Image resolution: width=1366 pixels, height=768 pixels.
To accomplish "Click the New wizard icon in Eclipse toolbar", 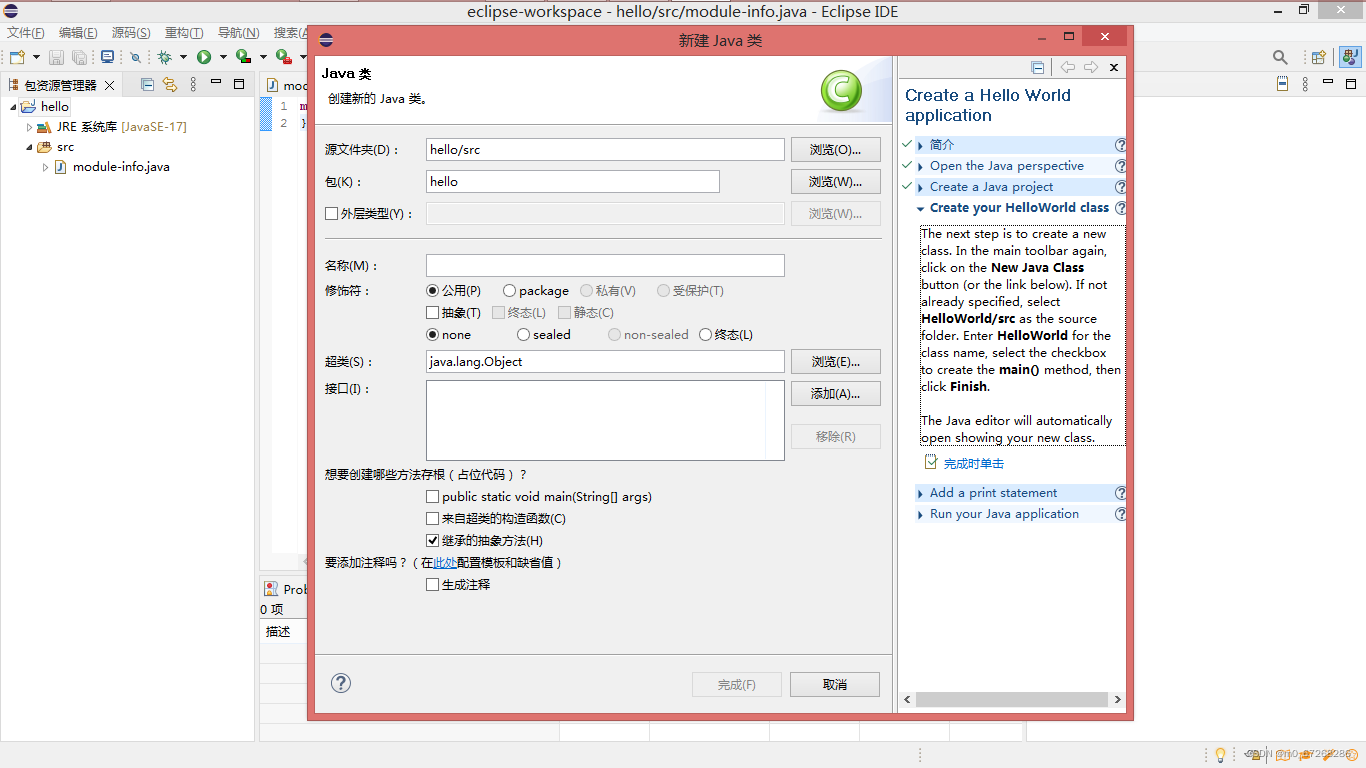I will point(17,57).
